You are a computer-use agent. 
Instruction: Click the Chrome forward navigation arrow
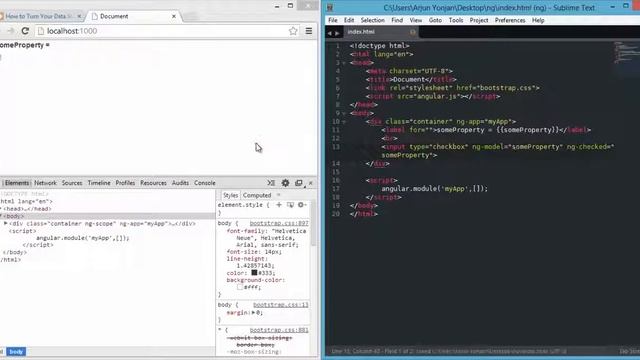pos(11,31)
